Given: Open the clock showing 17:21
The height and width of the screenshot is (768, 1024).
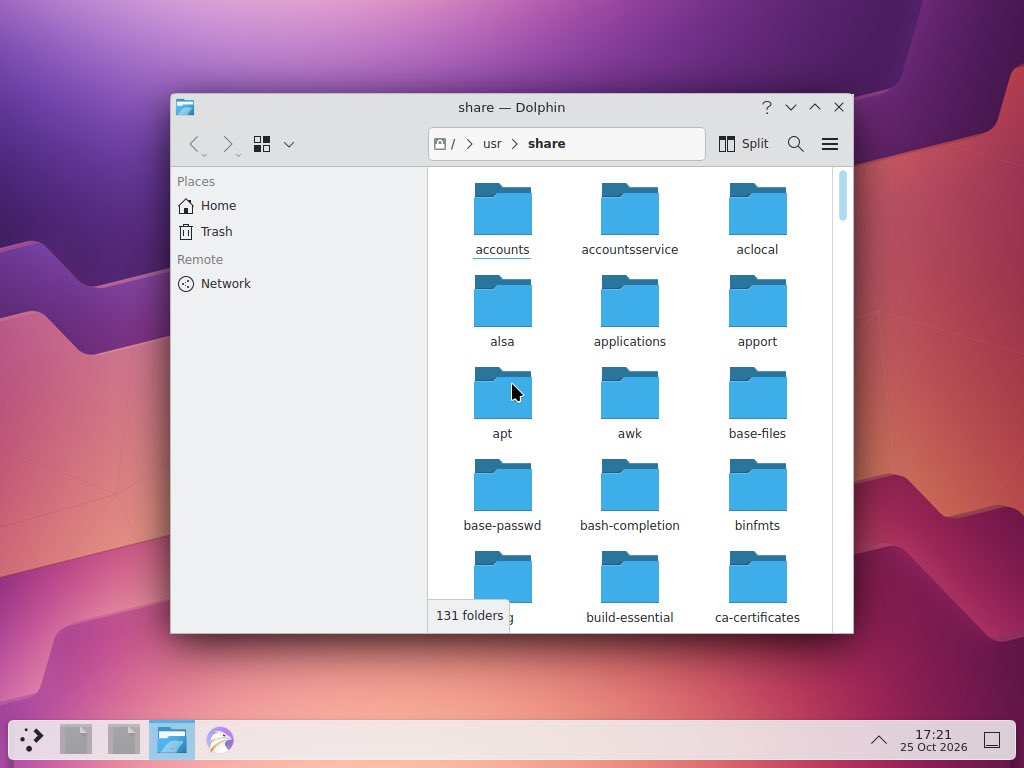Looking at the screenshot, I should point(933,740).
